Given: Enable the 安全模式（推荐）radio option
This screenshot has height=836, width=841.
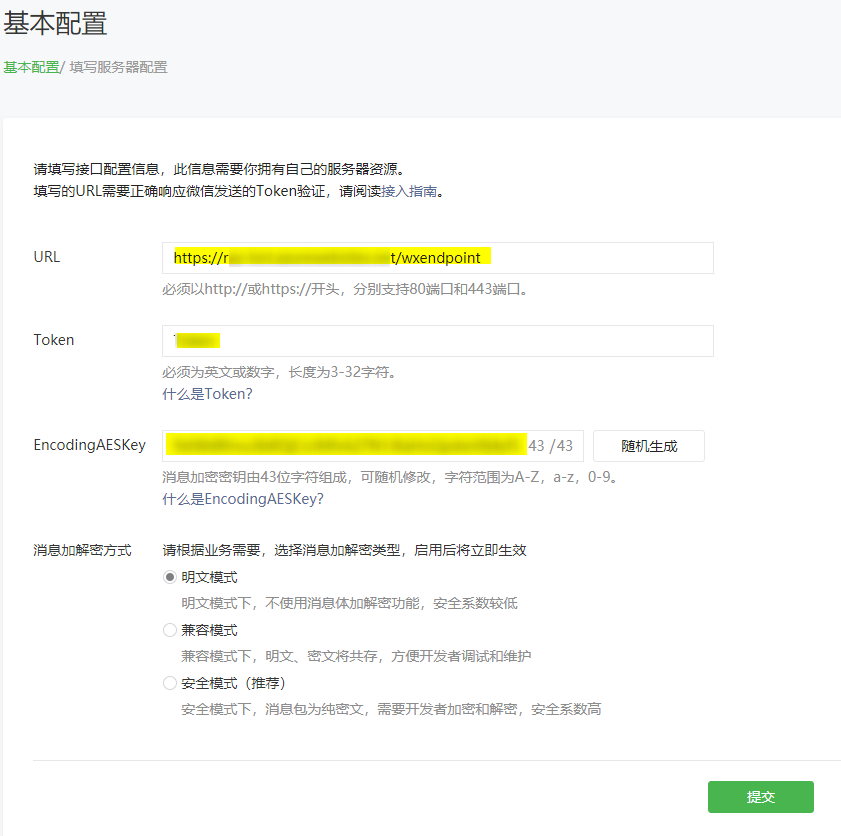Looking at the screenshot, I should (169, 684).
